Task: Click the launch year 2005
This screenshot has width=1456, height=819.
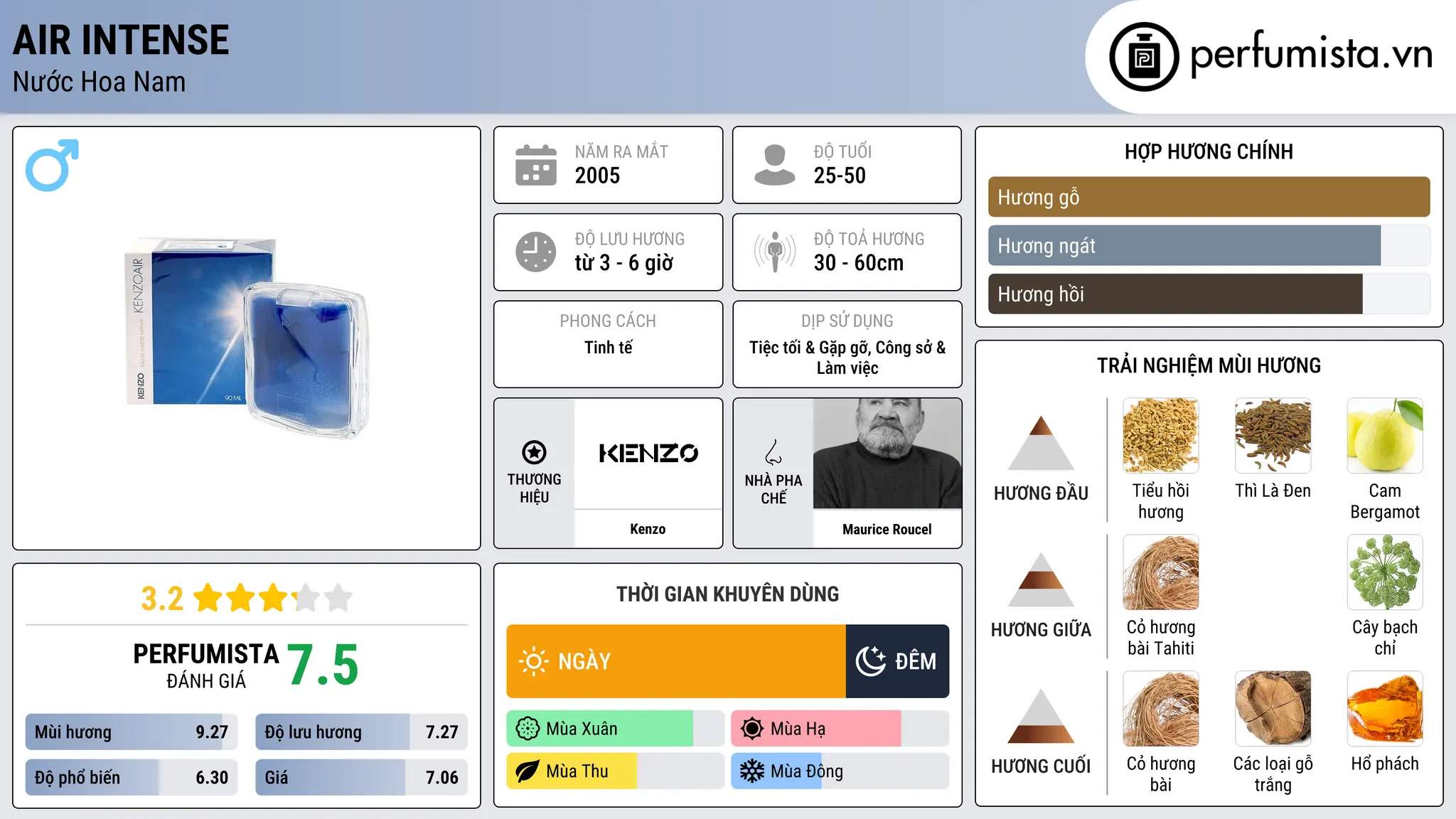Action: [x=597, y=176]
